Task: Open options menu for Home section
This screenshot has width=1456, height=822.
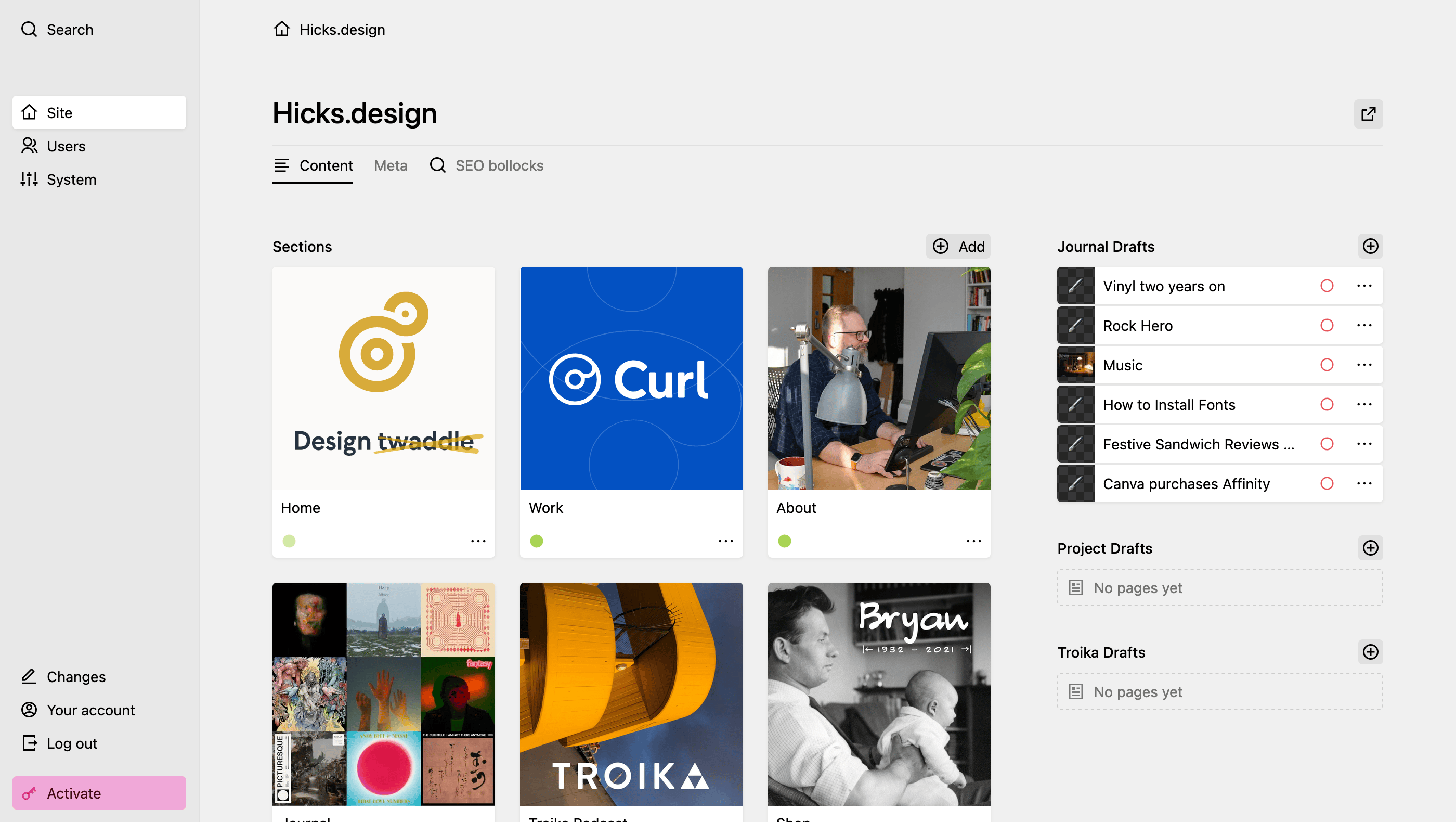Action: (x=478, y=541)
